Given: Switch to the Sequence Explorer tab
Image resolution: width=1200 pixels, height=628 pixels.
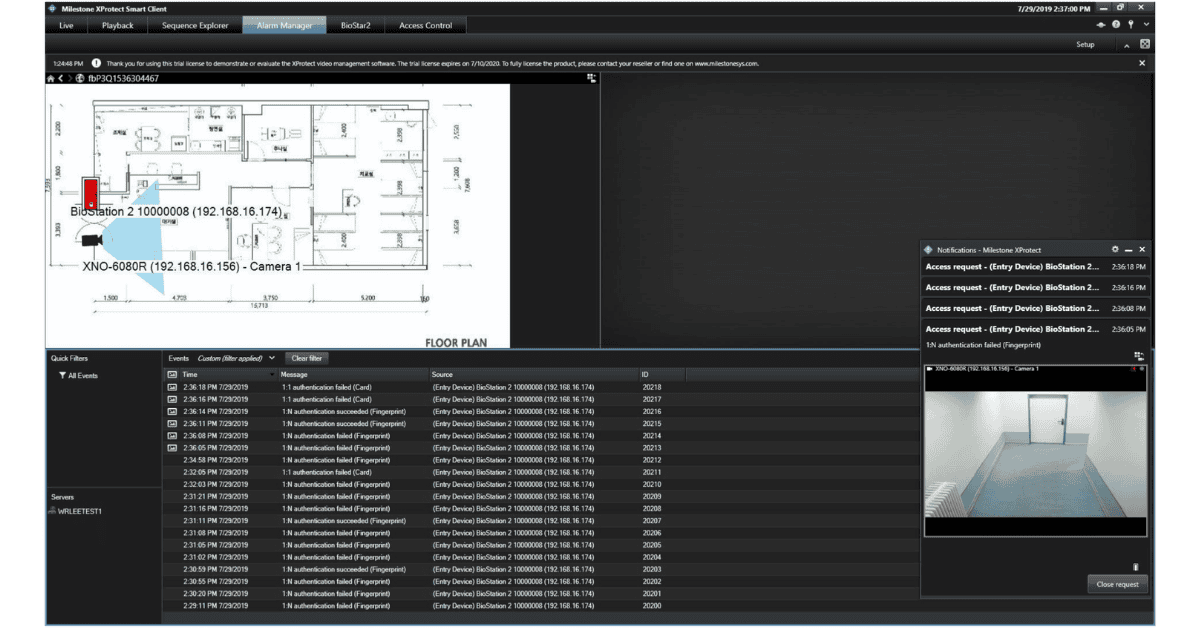Looking at the screenshot, I should (x=195, y=25).
